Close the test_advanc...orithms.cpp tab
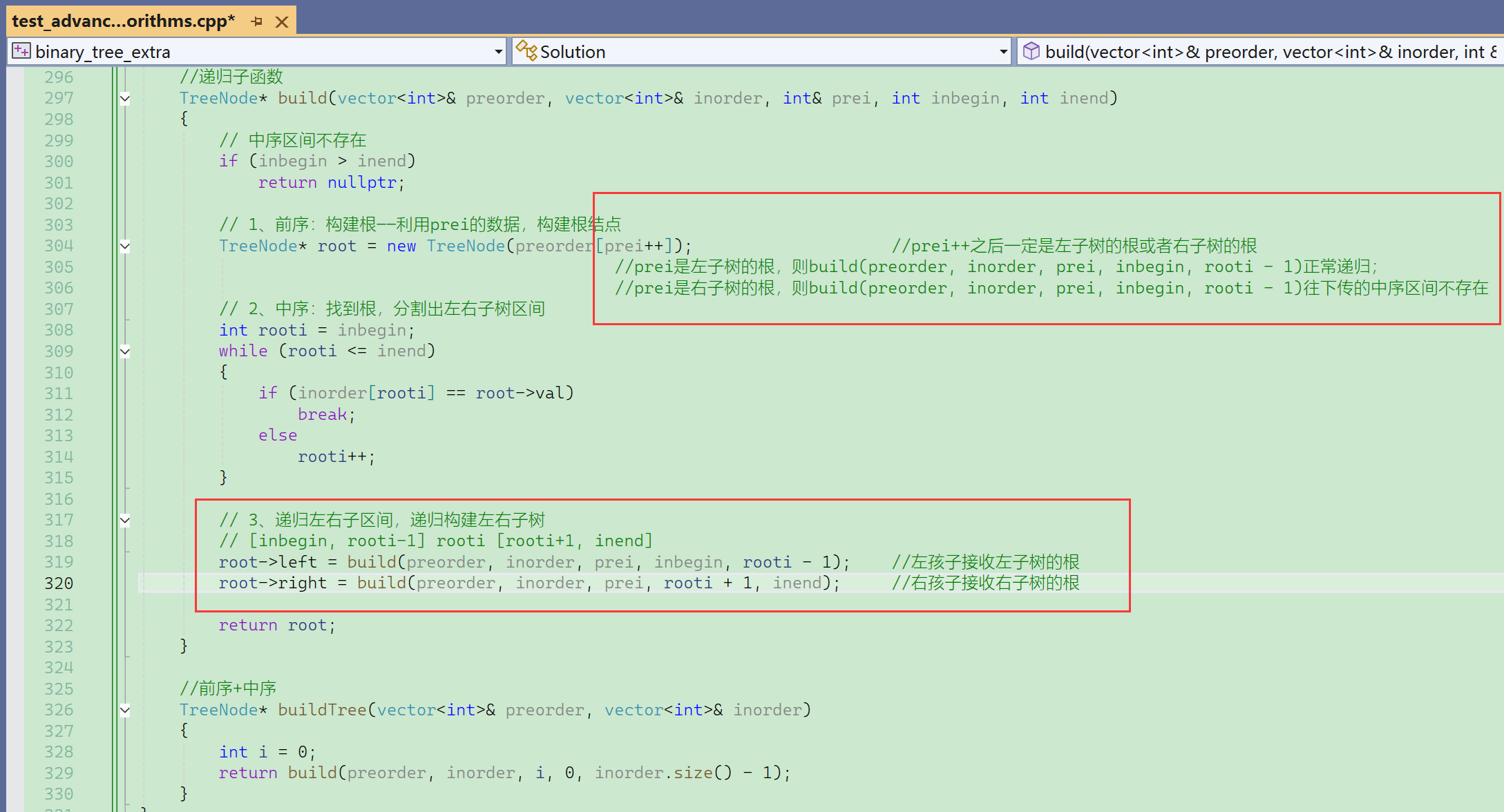The height and width of the screenshot is (812, 1504). (282, 21)
